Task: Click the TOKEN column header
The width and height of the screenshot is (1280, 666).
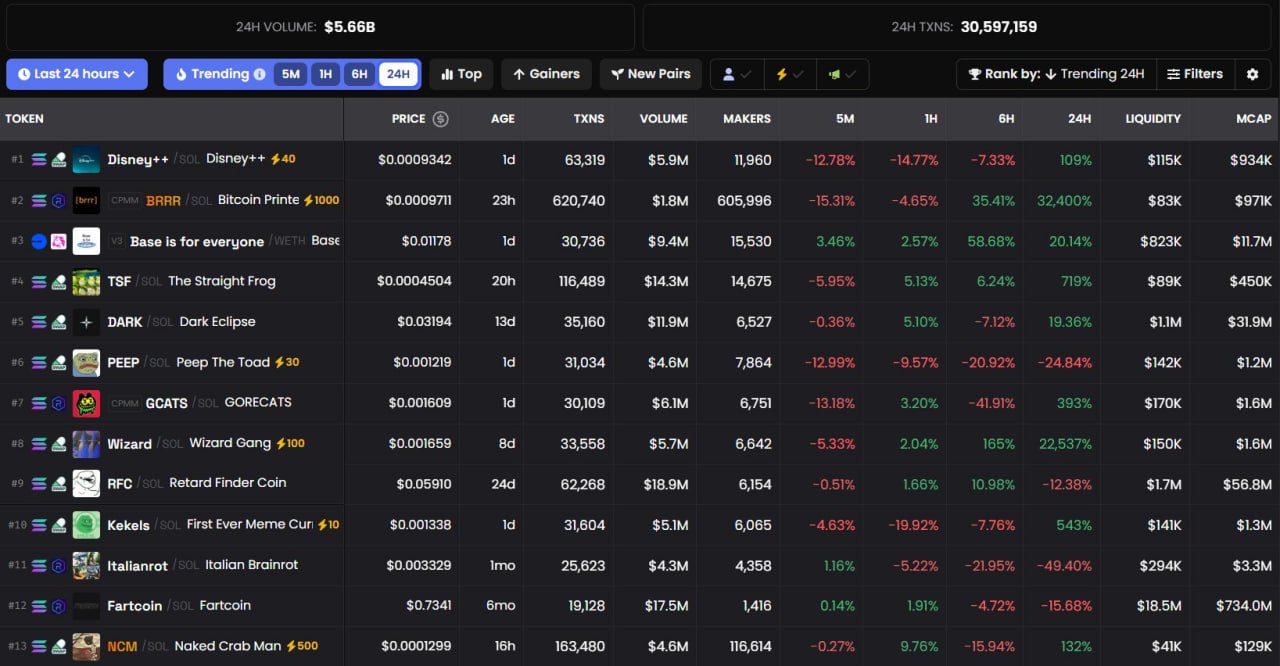Action: pyautogui.click(x=24, y=119)
